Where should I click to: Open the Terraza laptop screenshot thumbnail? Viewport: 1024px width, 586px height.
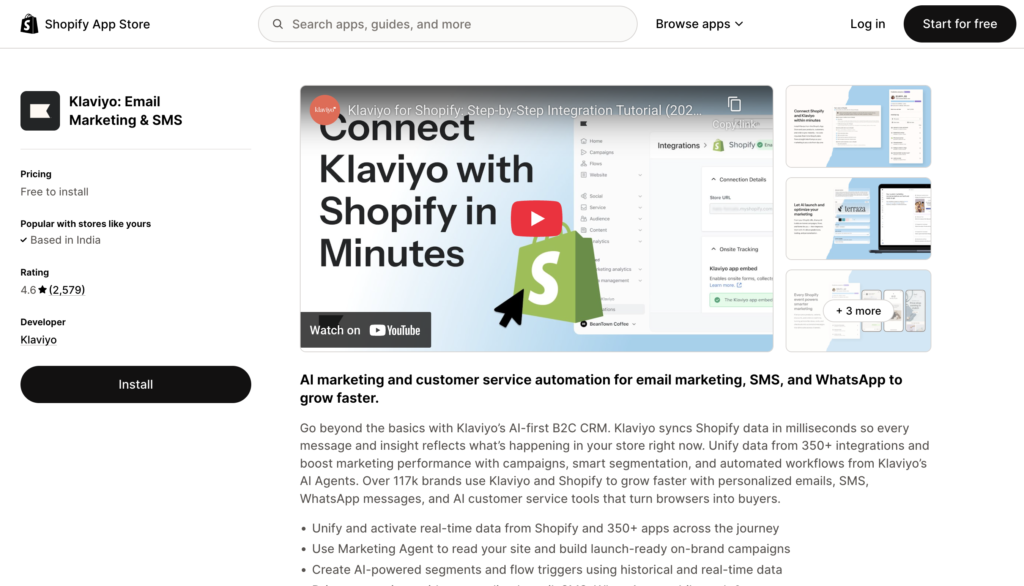858,218
